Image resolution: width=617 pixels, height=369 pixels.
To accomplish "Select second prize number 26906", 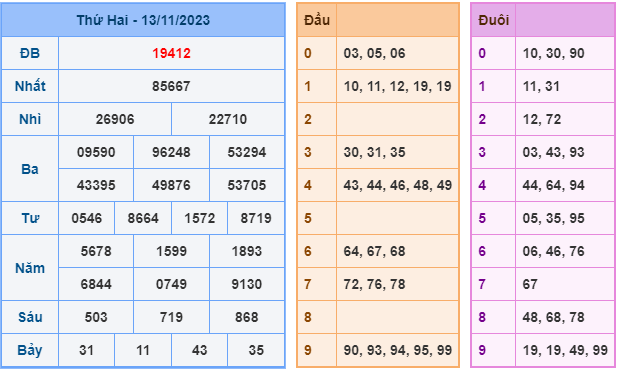I will click(x=115, y=119).
